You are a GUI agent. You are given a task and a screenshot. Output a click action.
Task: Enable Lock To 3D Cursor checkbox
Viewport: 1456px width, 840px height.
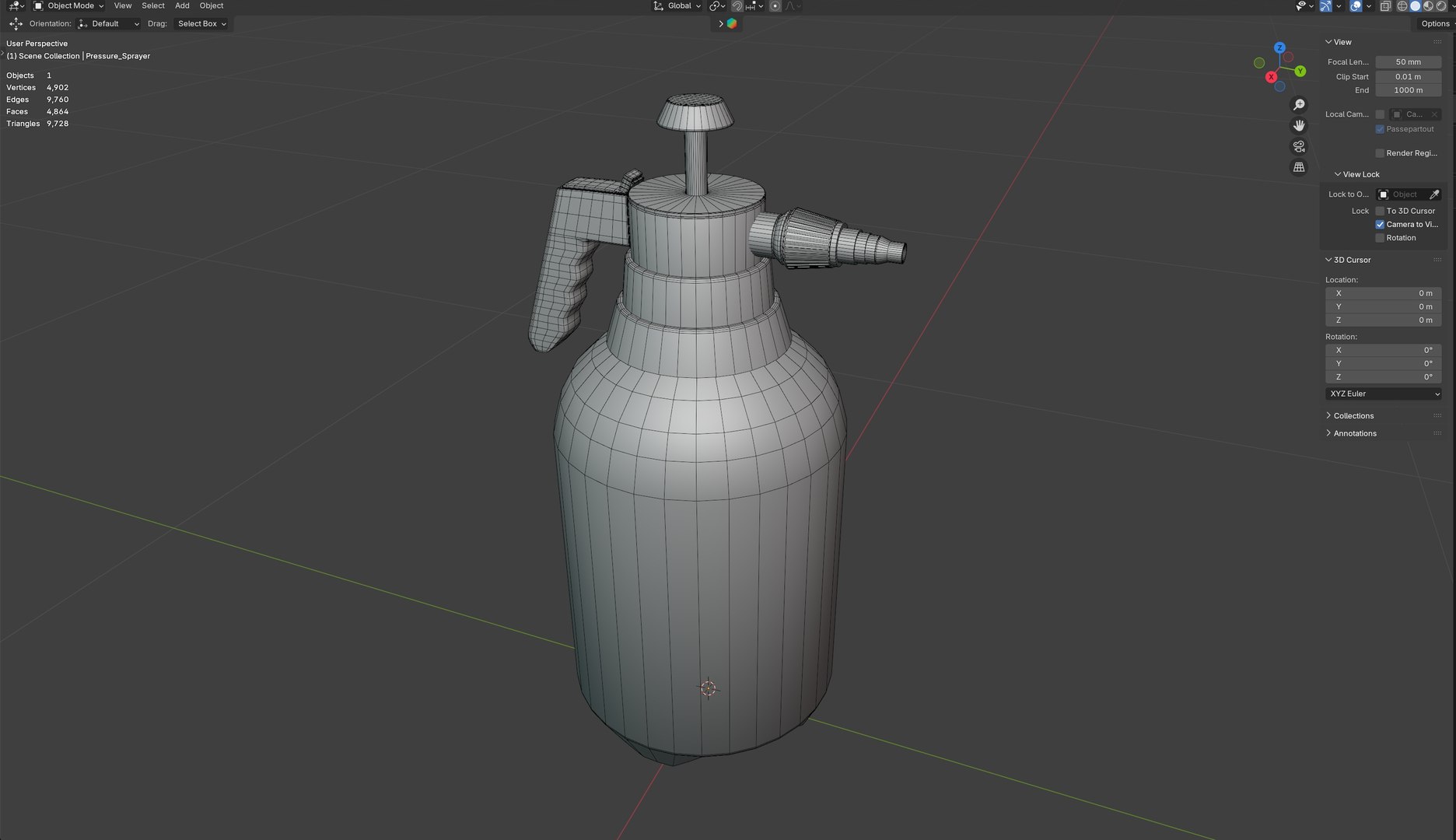tap(1380, 211)
